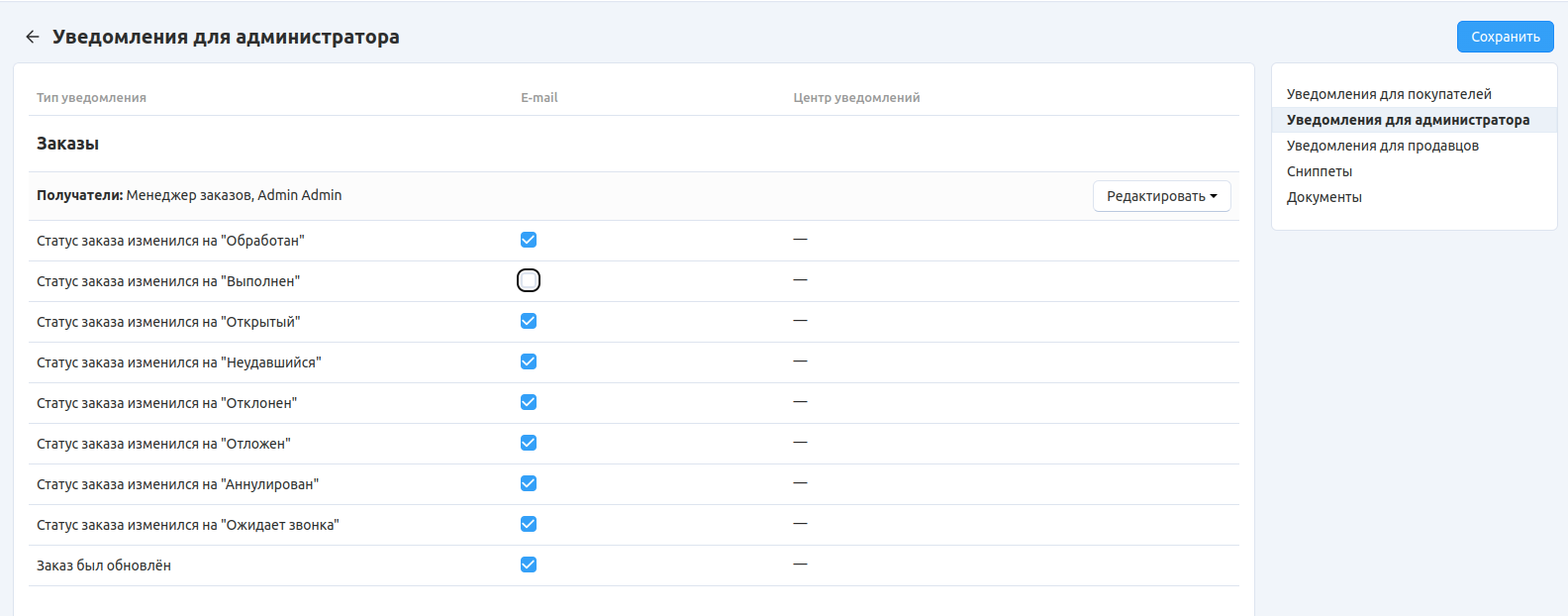Enable e-mail for "Выполнен" status
The height and width of the screenshot is (616, 1568).
coord(529,280)
